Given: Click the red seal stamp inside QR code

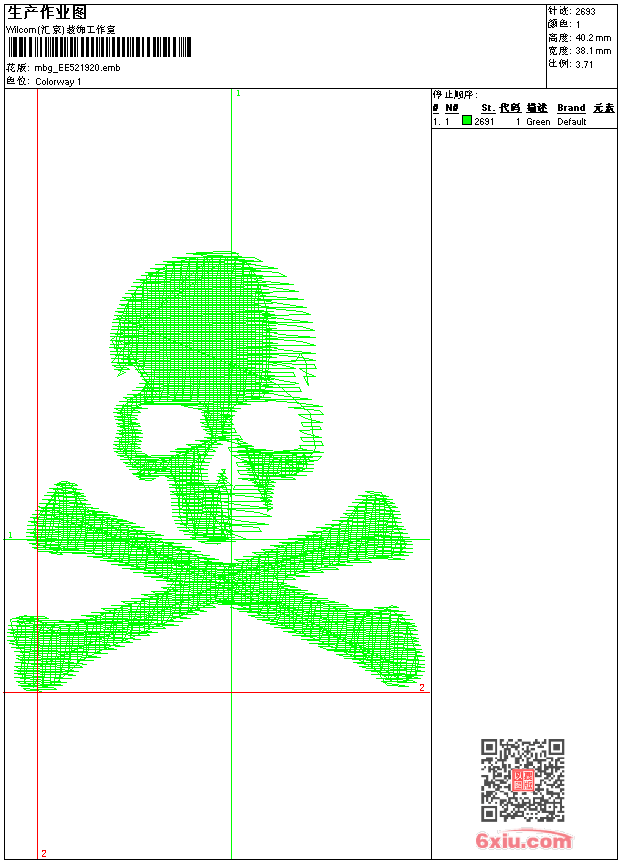Looking at the screenshot, I should click(522, 780).
